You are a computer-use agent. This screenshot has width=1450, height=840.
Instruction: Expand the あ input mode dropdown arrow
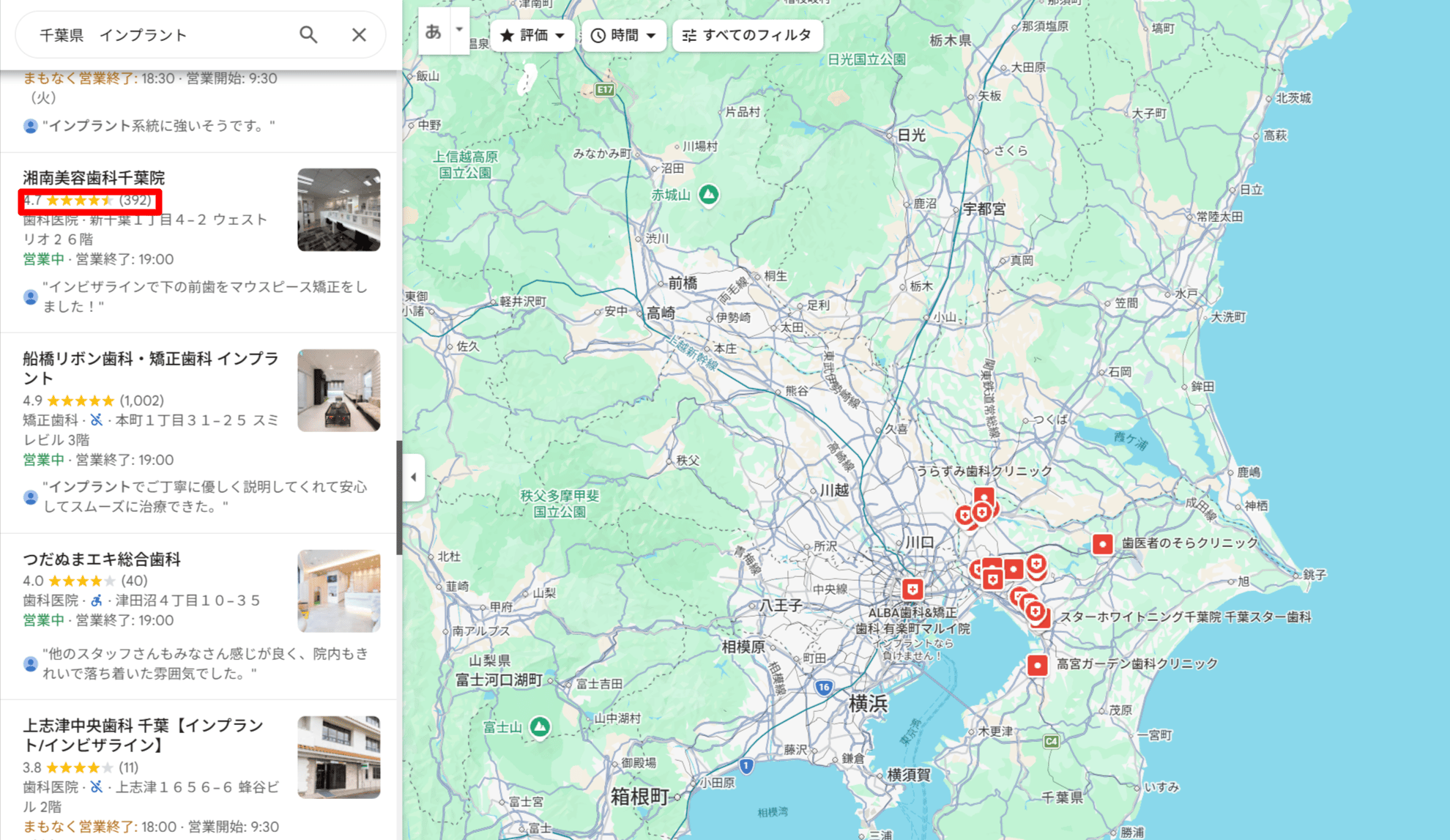point(459,31)
